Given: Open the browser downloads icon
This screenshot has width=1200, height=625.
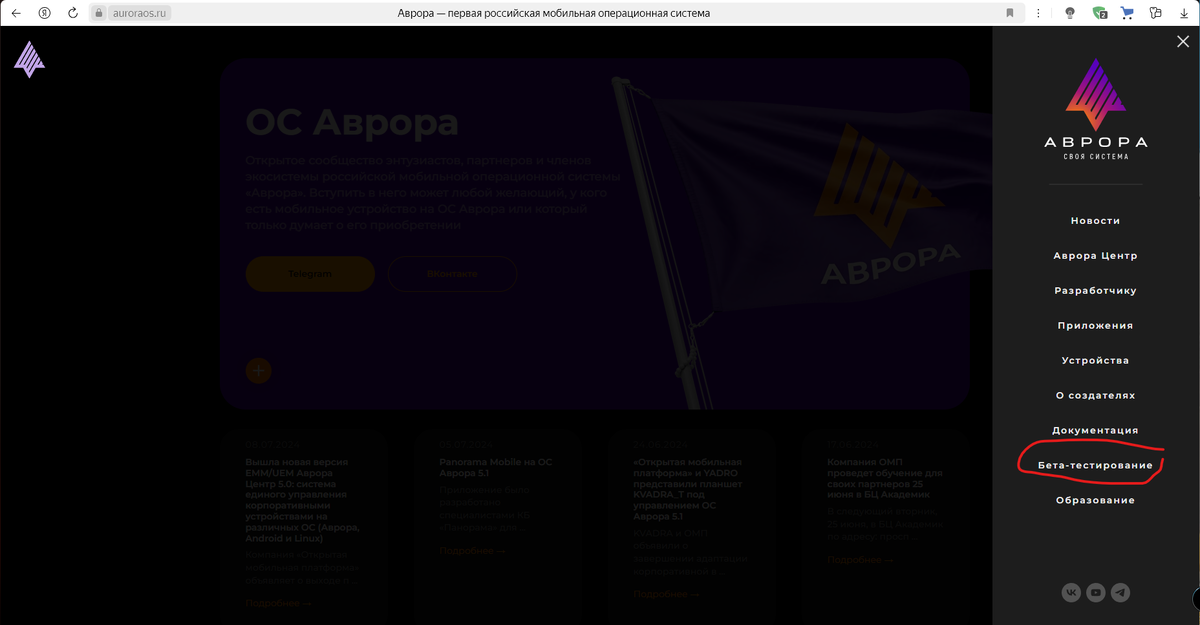Looking at the screenshot, I should (x=1185, y=13).
